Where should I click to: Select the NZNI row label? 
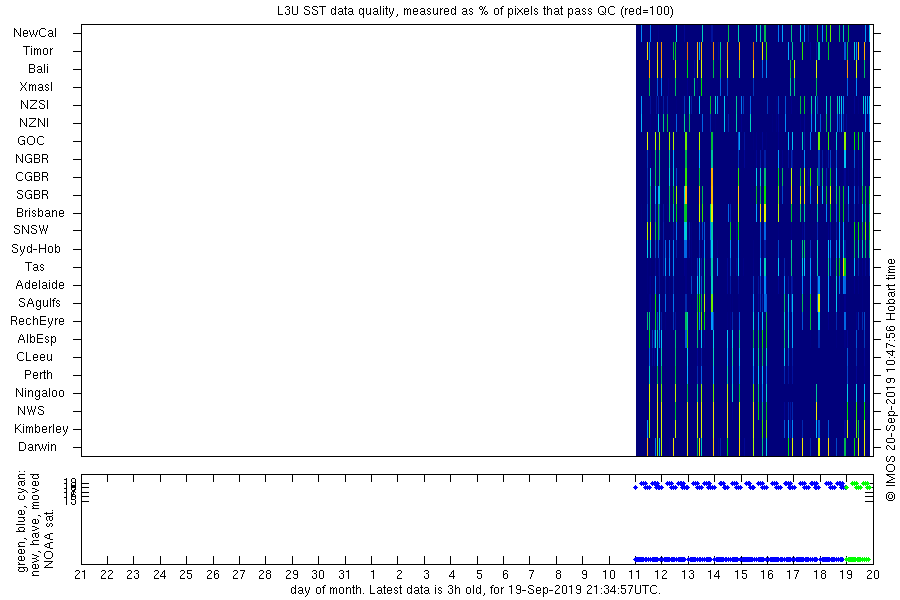click(34, 123)
